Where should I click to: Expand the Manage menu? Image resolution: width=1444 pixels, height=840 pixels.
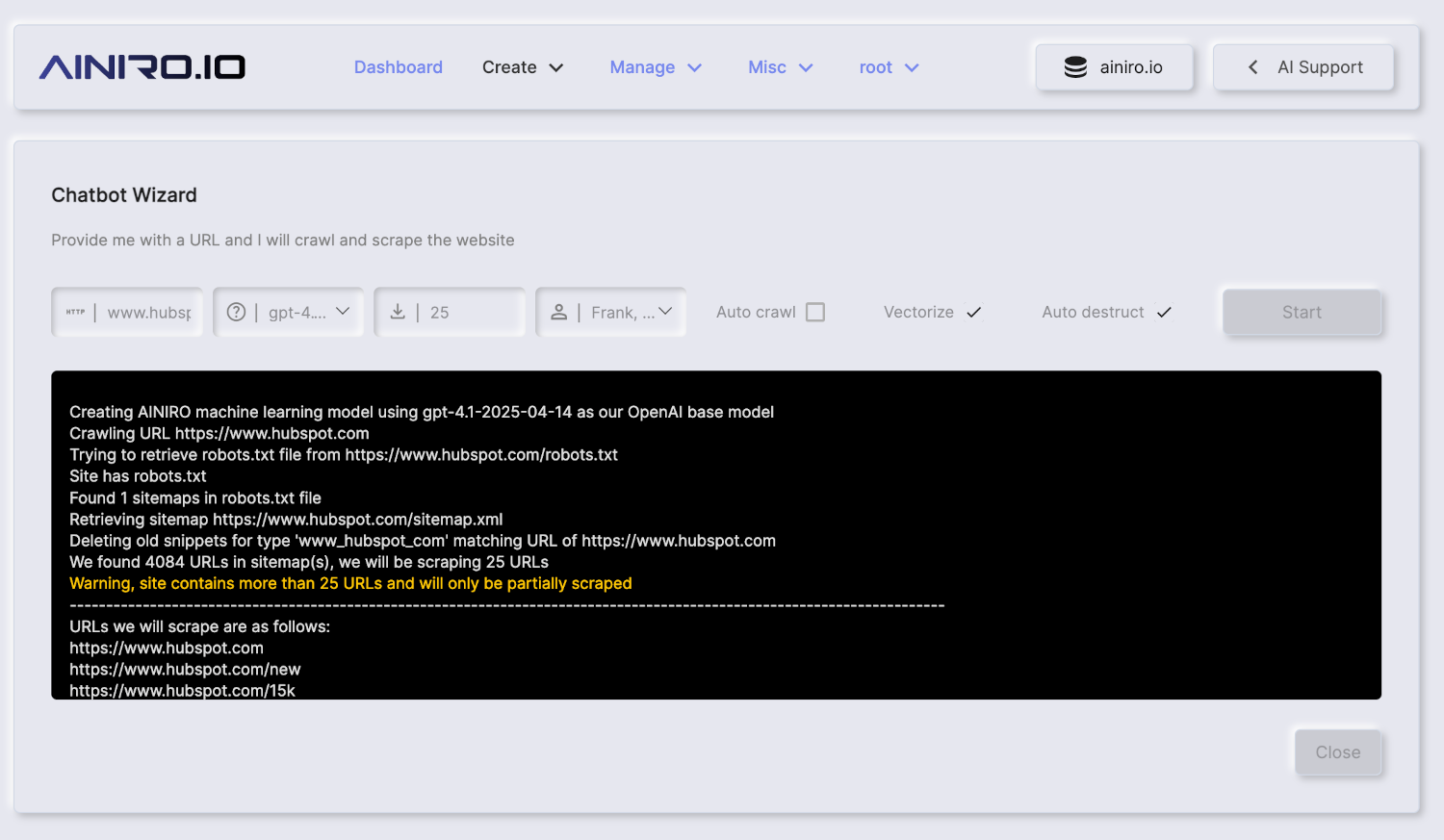coord(656,67)
